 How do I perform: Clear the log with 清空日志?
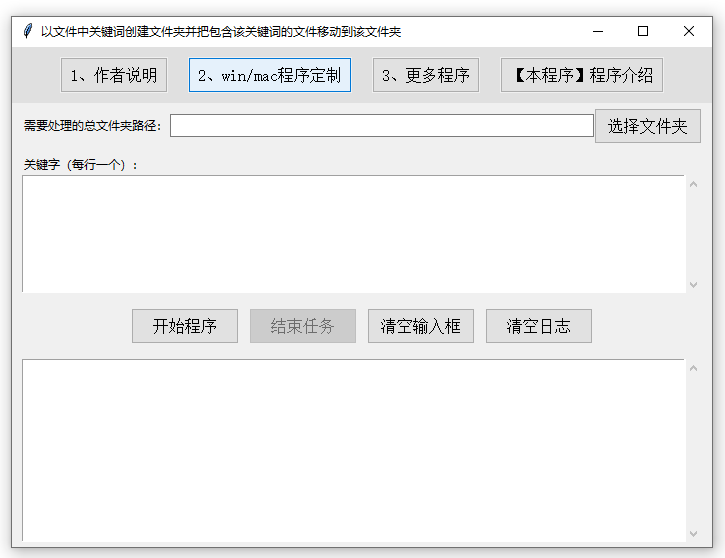pyautogui.click(x=539, y=326)
